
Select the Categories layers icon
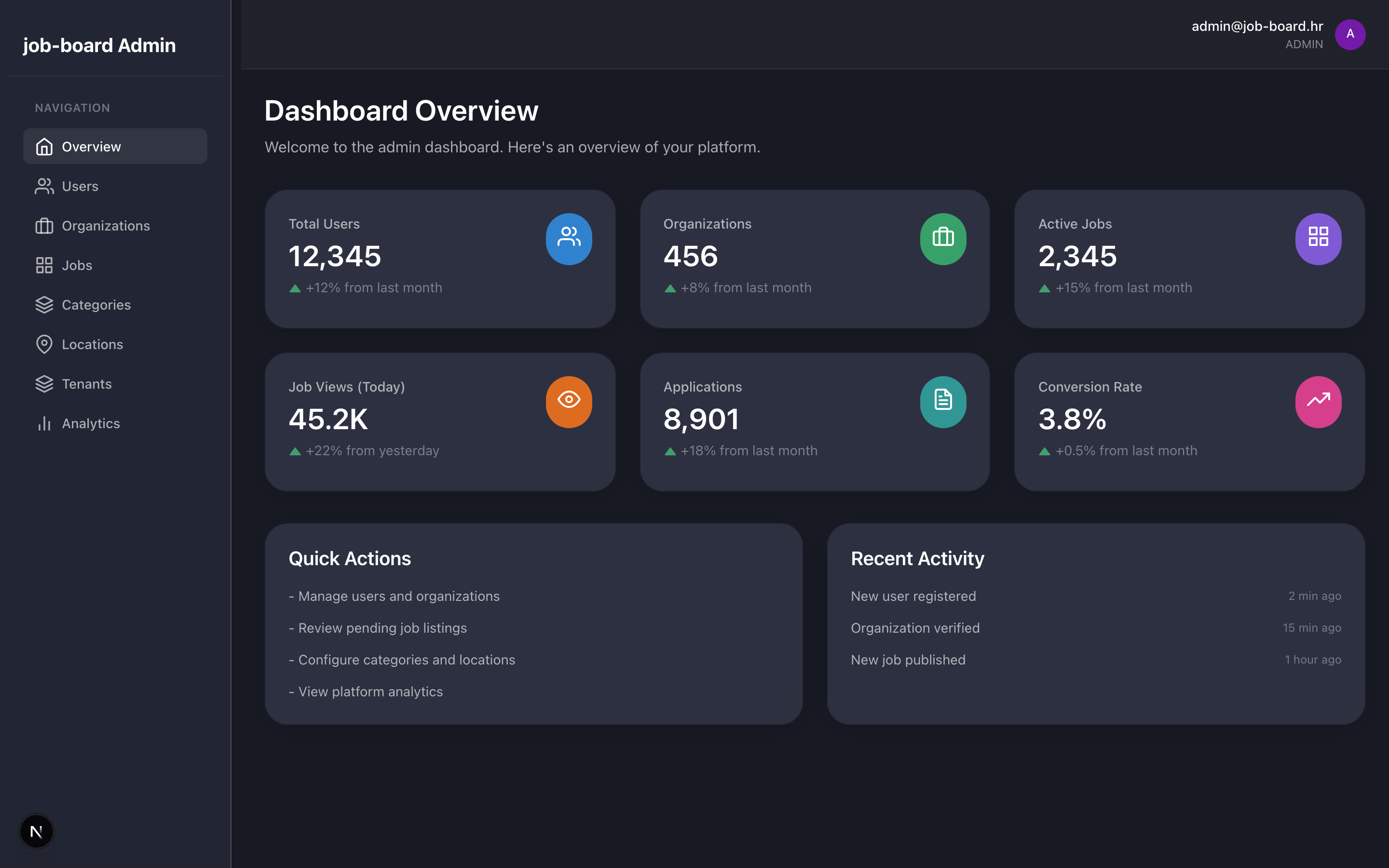(x=45, y=305)
